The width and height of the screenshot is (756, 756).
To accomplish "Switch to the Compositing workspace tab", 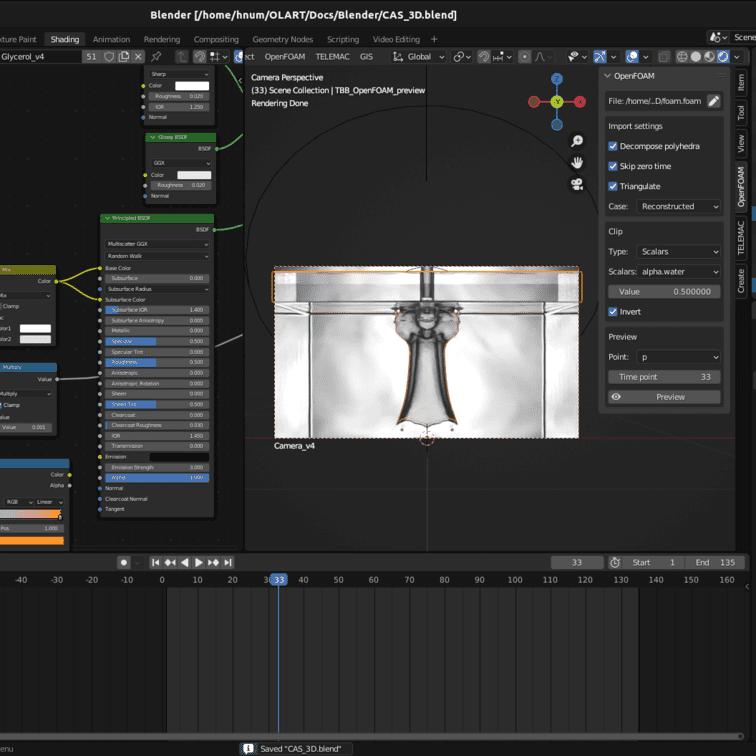I will [x=216, y=39].
